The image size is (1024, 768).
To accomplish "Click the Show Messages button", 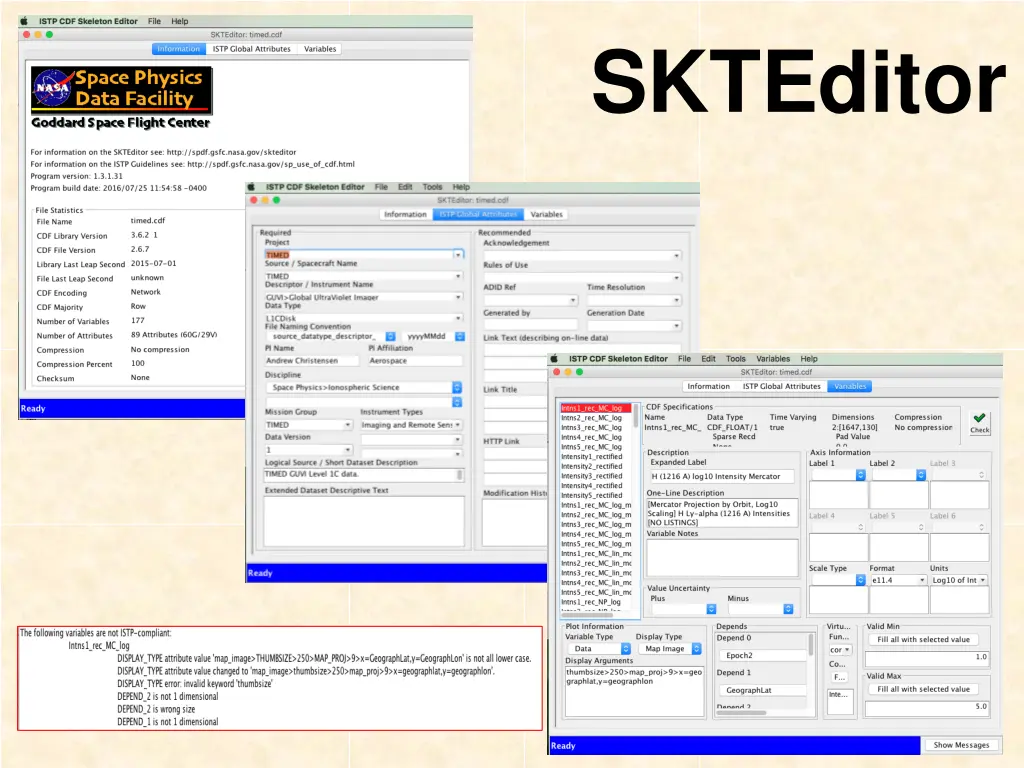I will pos(961,745).
